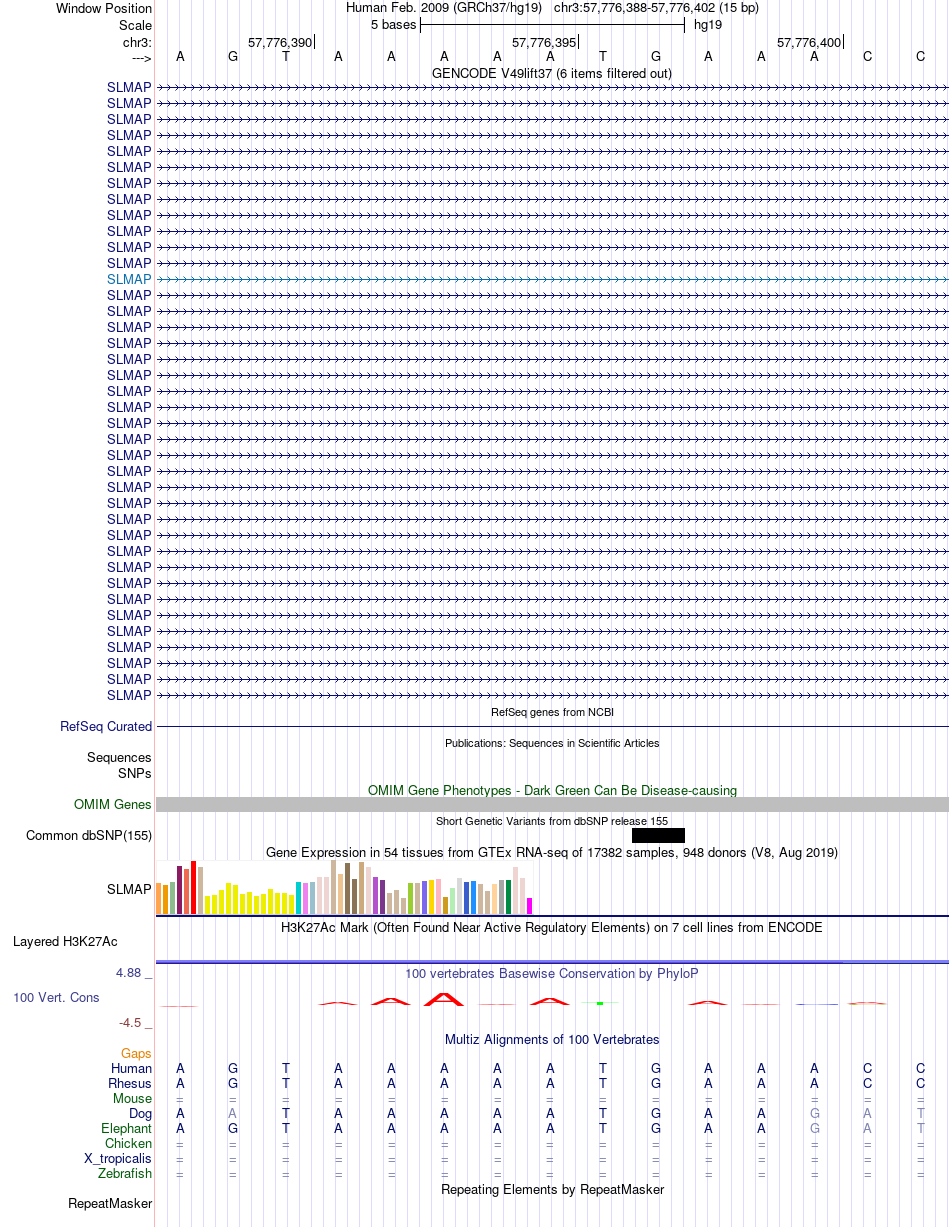The image size is (950, 1227).
Task: Click 'Multiz Alignments of 100 Vertebrates' title
Action: (552, 1039)
